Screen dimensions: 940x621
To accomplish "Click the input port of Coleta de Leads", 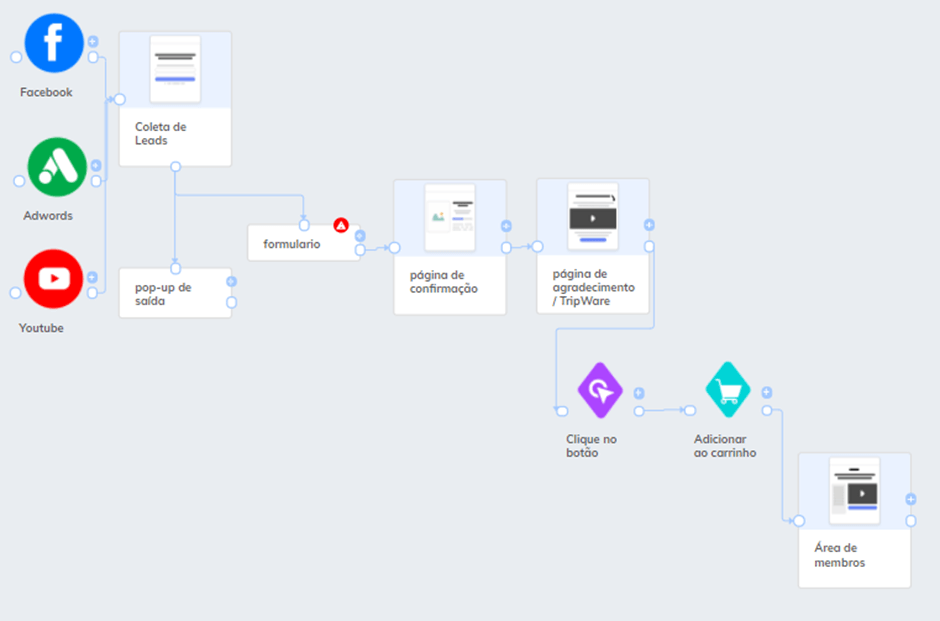I will point(120,100).
